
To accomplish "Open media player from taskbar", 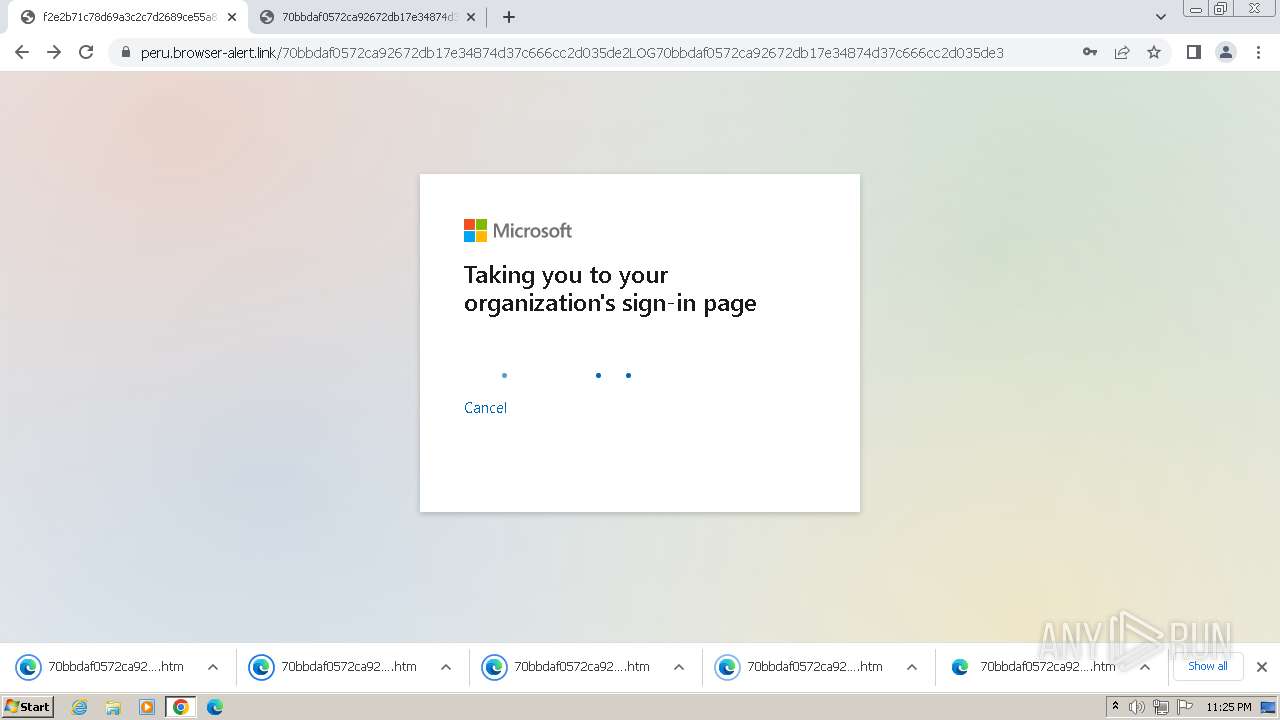I will pyautogui.click(x=147, y=707).
